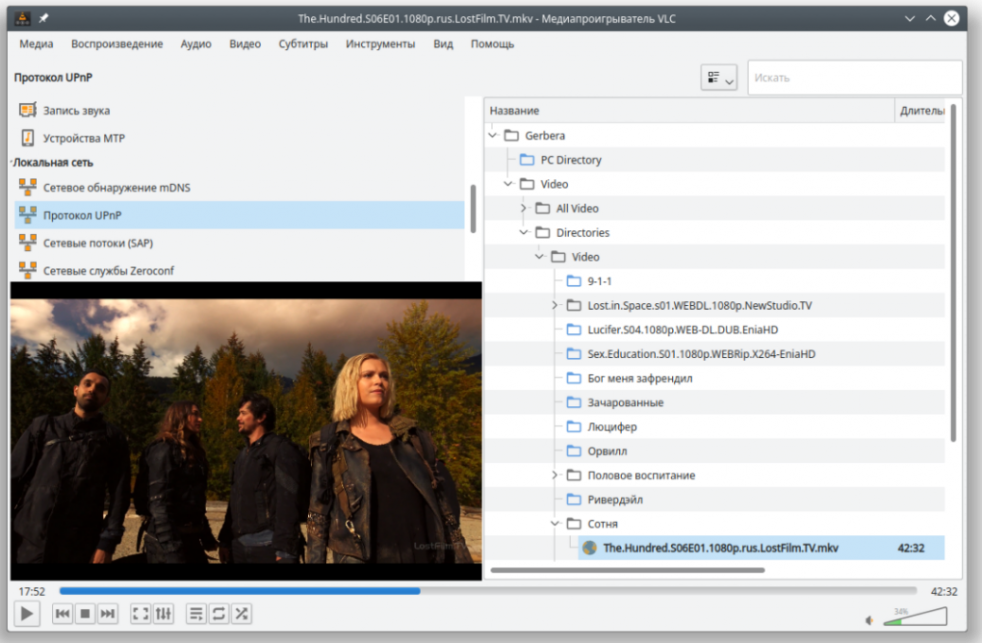Skip to next media item
The height and width of the screenshot is (643, 982).
tap(108, 614)
